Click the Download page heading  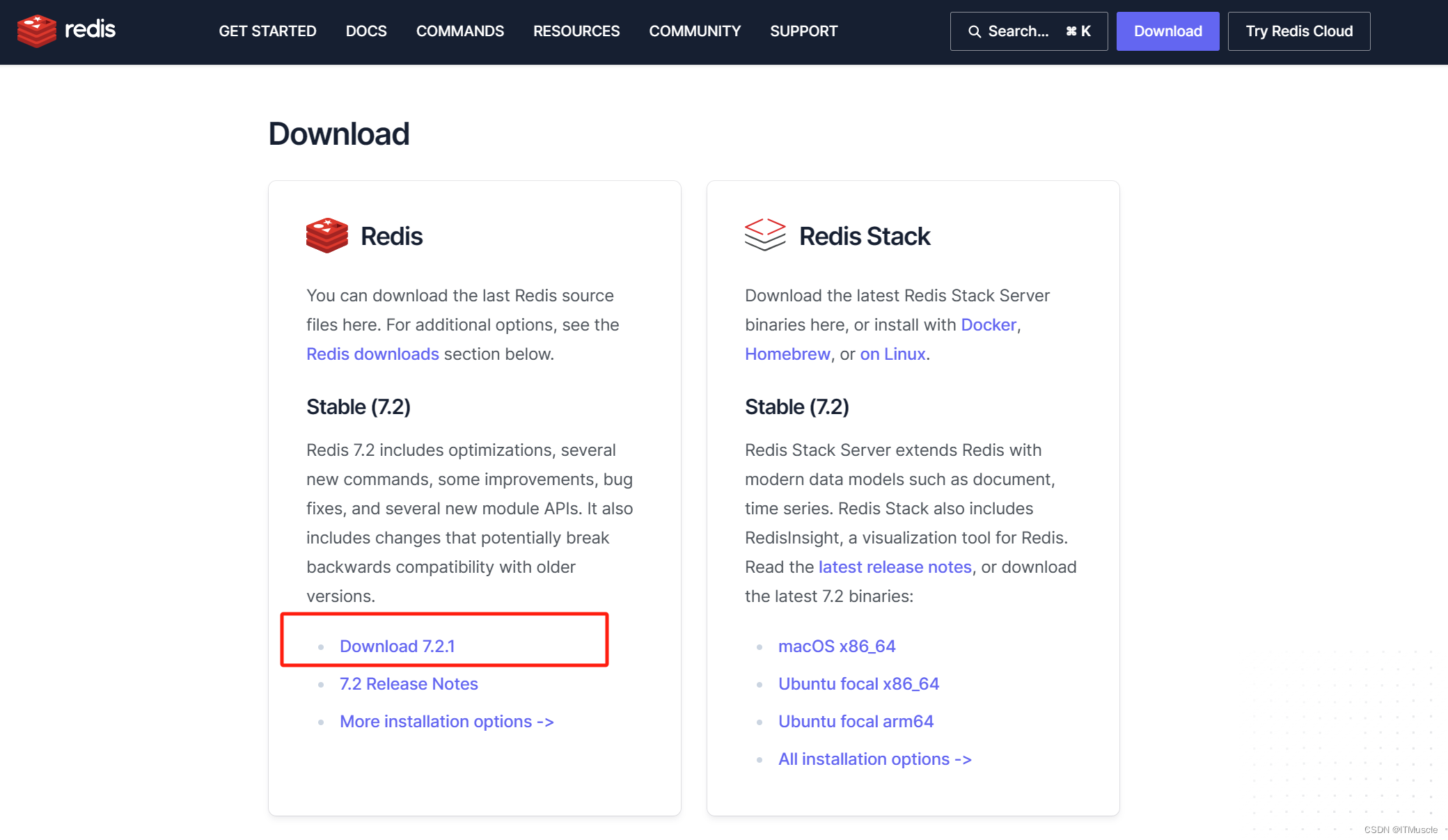pyautogui.click(x=339, y=134)
